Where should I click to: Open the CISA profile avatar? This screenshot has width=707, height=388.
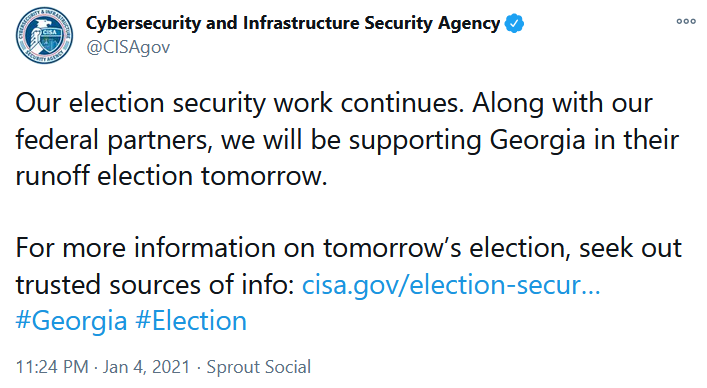coord(44,35)
